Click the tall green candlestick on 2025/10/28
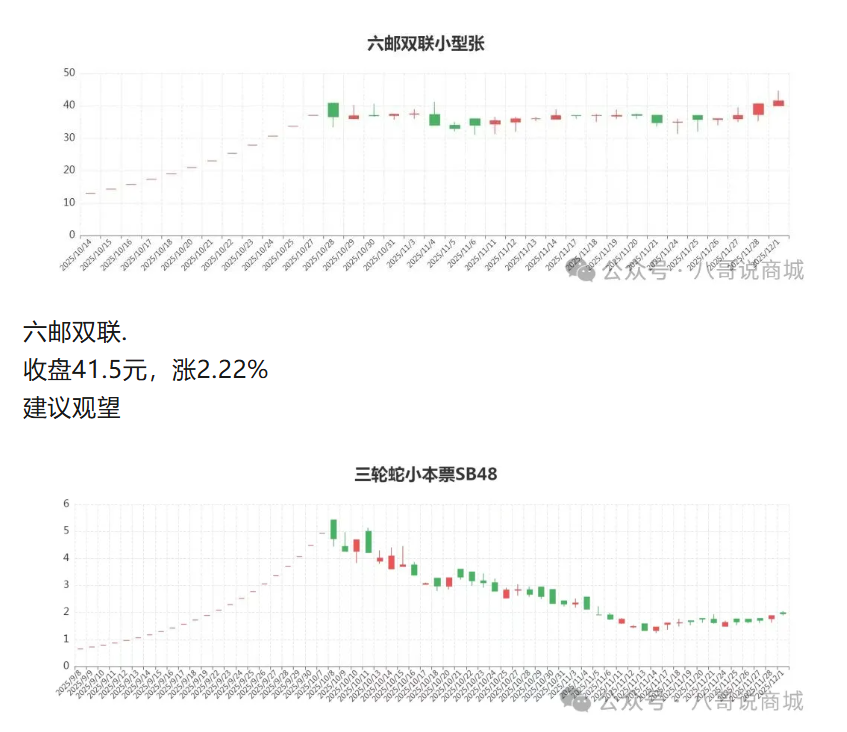This screenshot has width=847, height=732. tap(333, 110)
